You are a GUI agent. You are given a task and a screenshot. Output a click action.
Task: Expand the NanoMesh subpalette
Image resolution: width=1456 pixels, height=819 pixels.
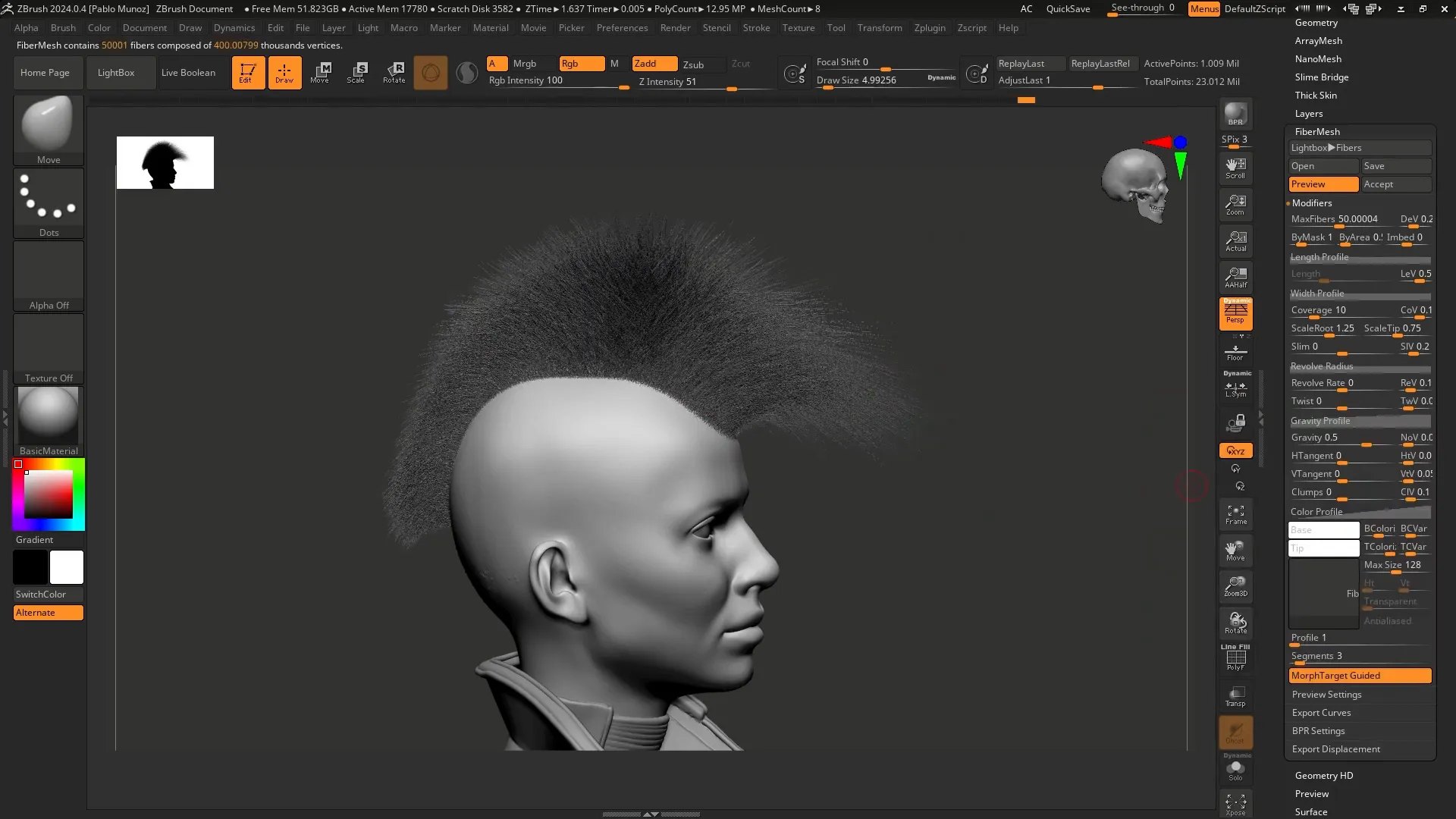click(1317, 59)
